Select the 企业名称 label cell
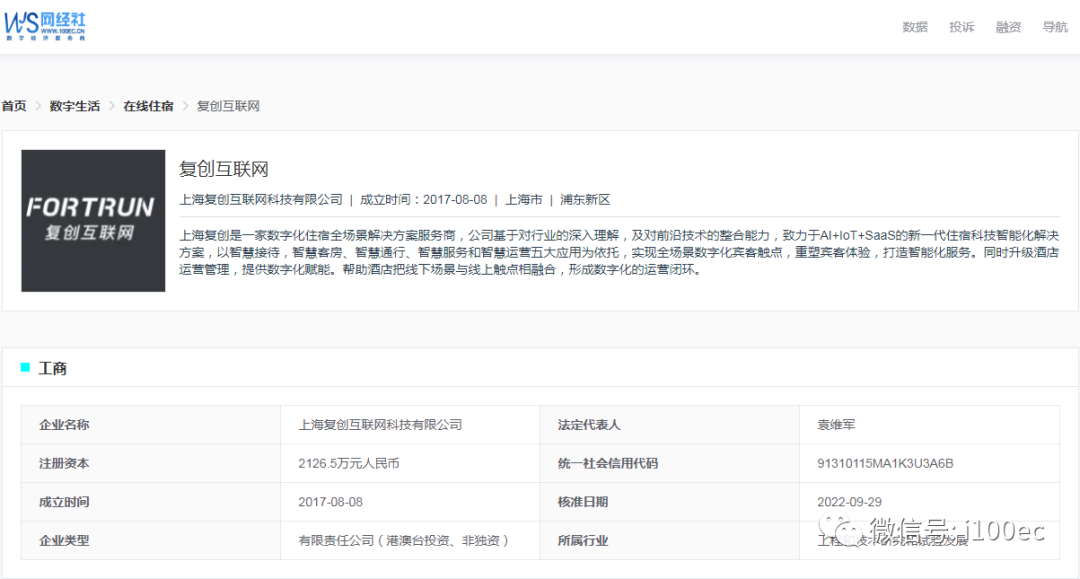 pyautogui.click(x=151, y=425)
